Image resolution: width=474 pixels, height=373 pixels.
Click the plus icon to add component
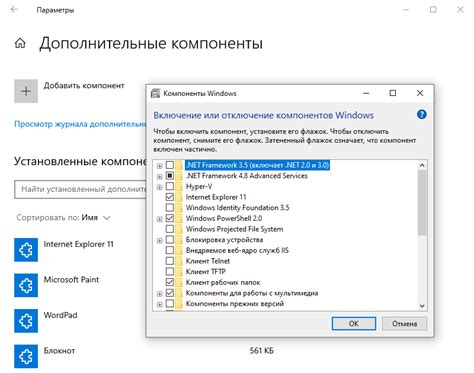click(x=26, y=91)
